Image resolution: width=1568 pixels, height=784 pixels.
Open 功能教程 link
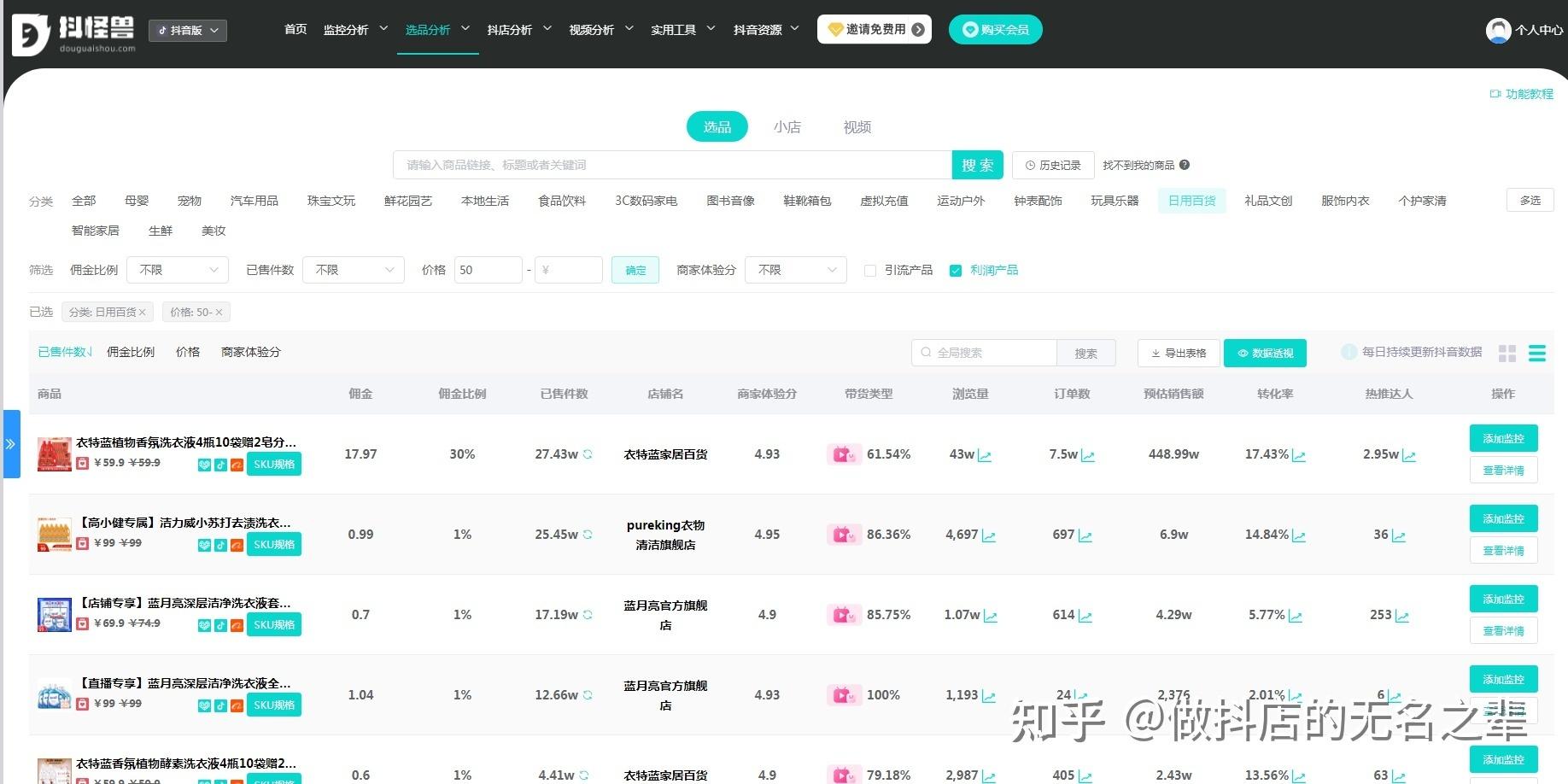click(1522, 94)
